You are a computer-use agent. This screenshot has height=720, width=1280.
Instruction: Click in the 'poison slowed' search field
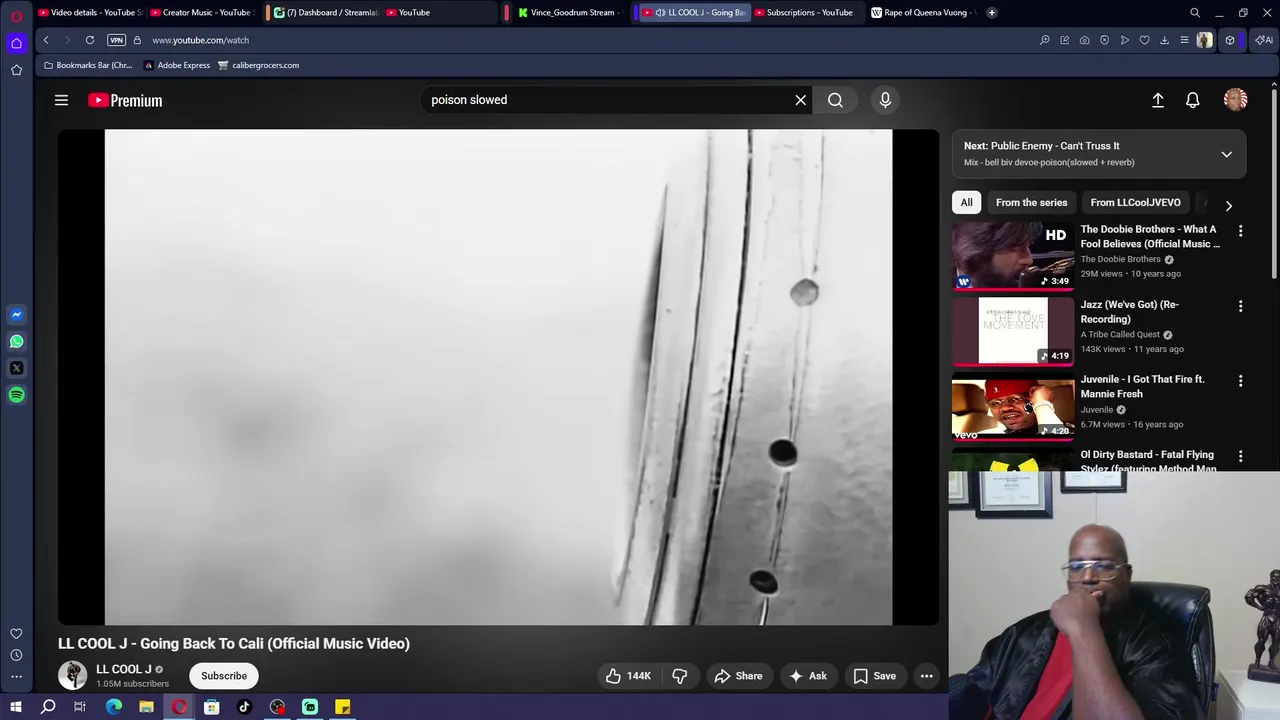pyautogui.click(x=605, y=100)
